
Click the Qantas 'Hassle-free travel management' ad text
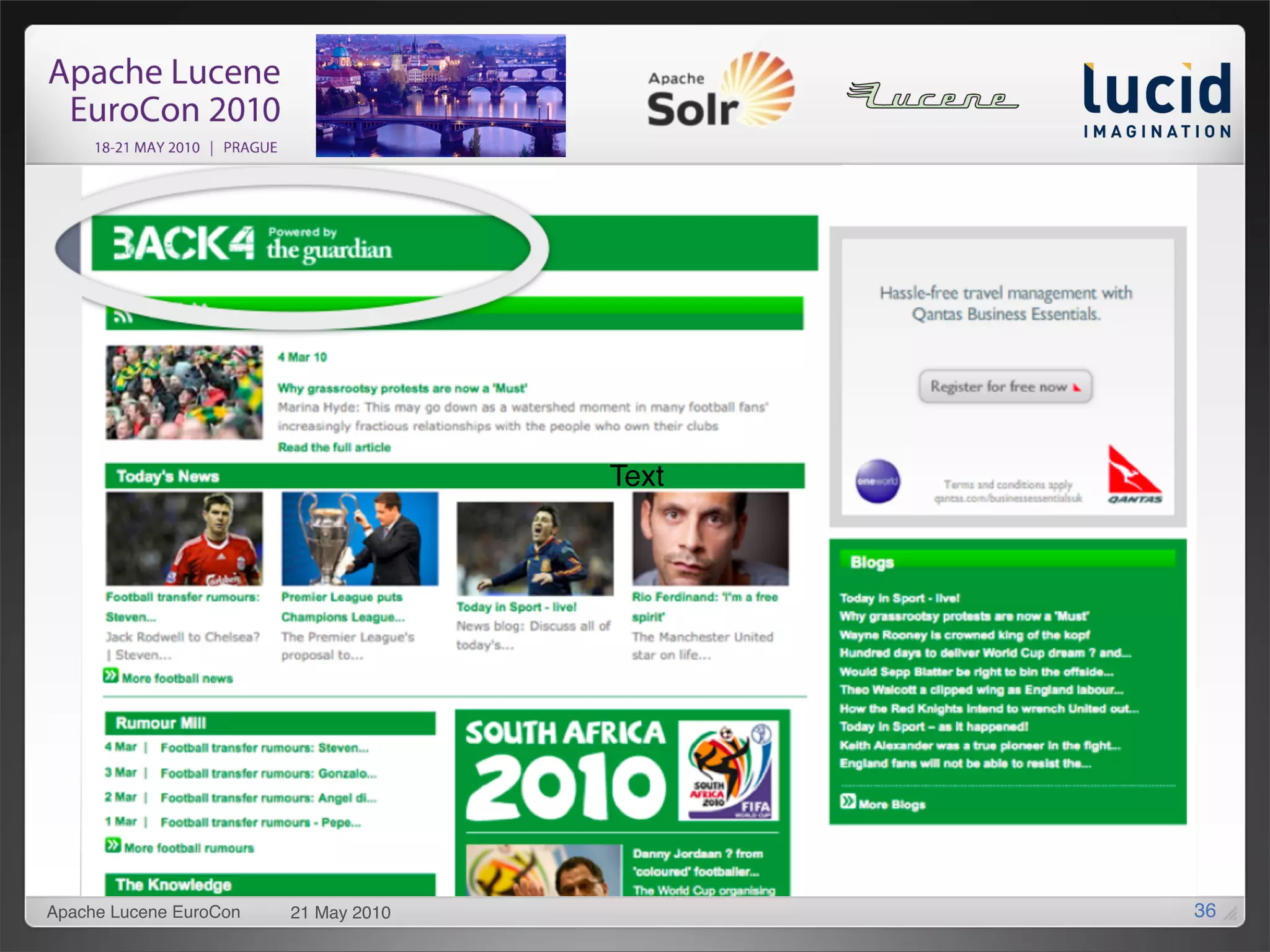click(1006, 303)
